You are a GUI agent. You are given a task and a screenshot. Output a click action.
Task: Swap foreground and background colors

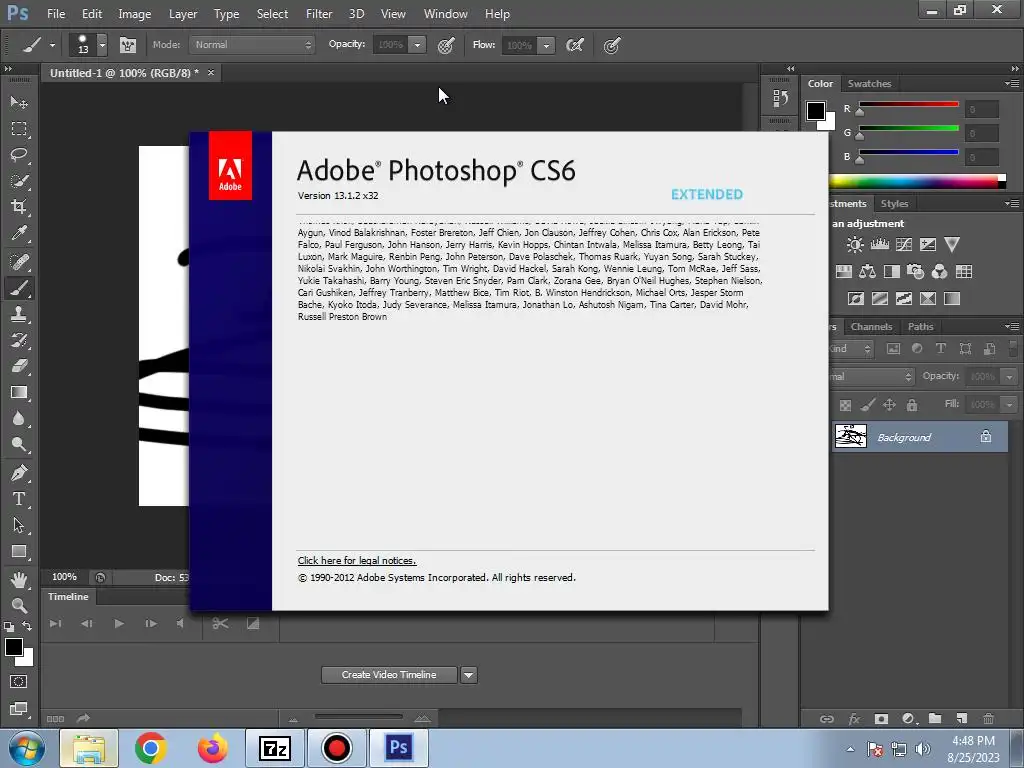(x=27, y=626)
